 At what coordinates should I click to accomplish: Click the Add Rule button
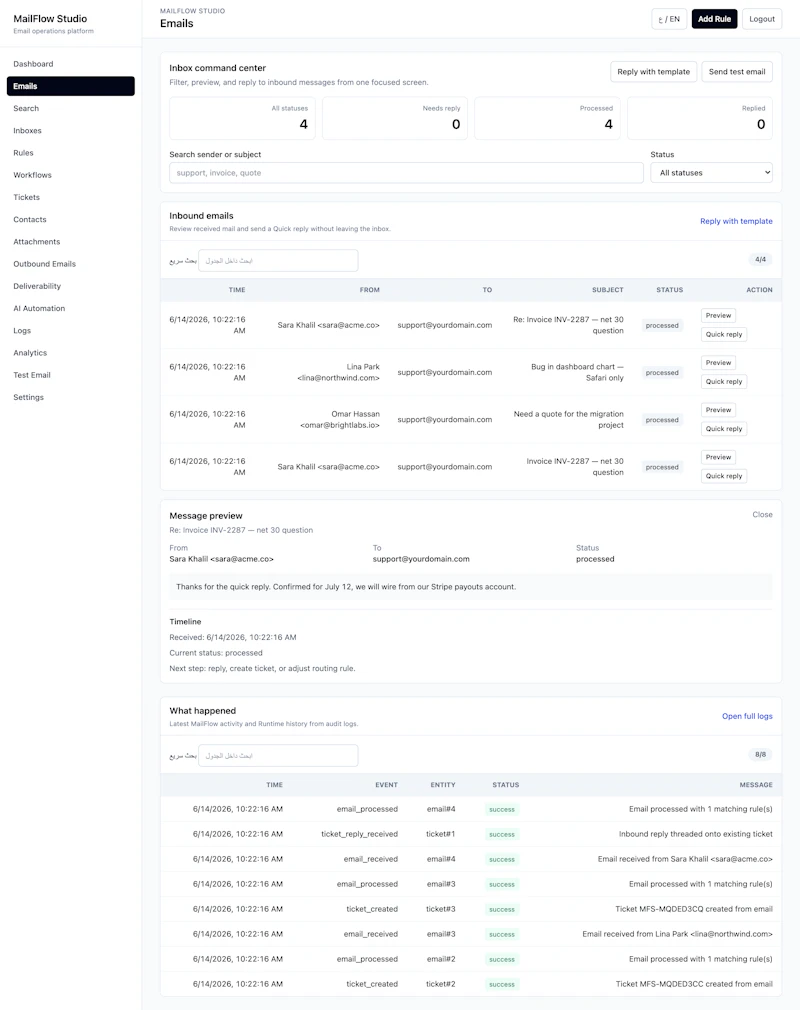[x=714, y=19]
